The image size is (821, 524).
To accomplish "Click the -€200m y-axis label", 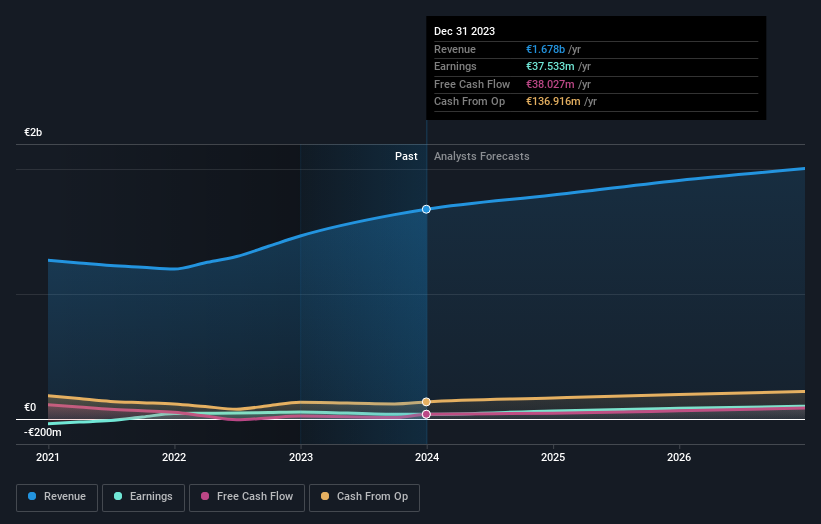I will (x=42, y=432).
